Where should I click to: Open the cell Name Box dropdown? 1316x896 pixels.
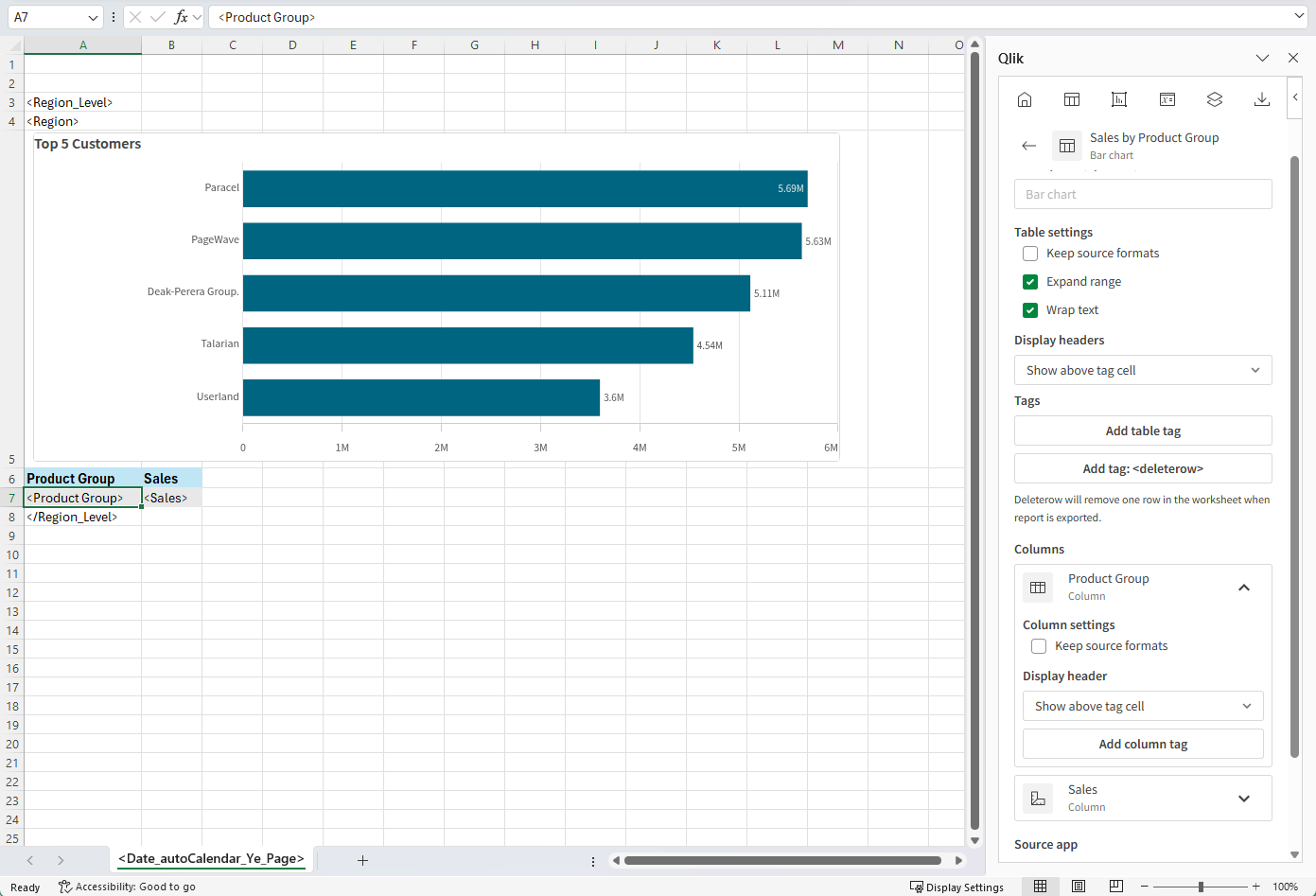coord(92,17)
